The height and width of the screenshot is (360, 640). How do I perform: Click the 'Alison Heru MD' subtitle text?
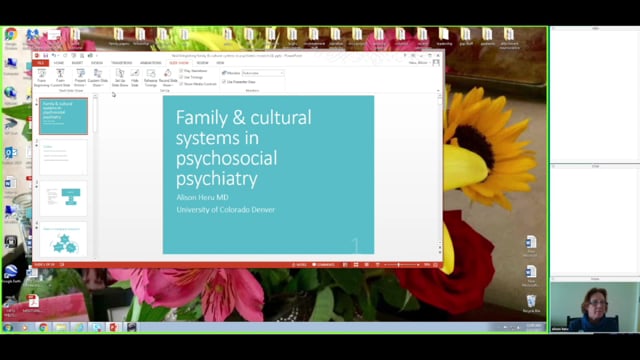coord(202,197)
